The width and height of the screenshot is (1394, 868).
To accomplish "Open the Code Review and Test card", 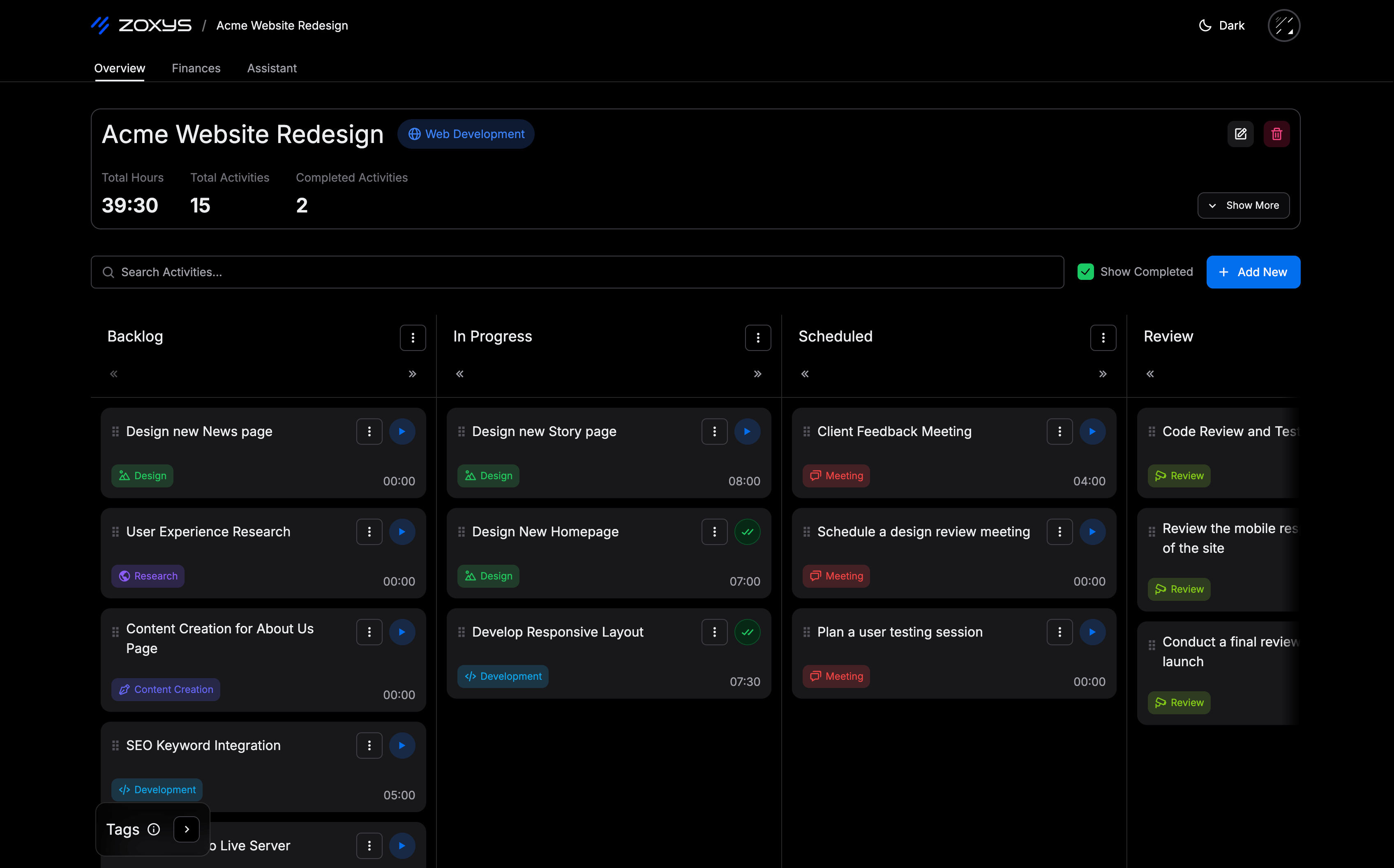I will click(1219, 452).
